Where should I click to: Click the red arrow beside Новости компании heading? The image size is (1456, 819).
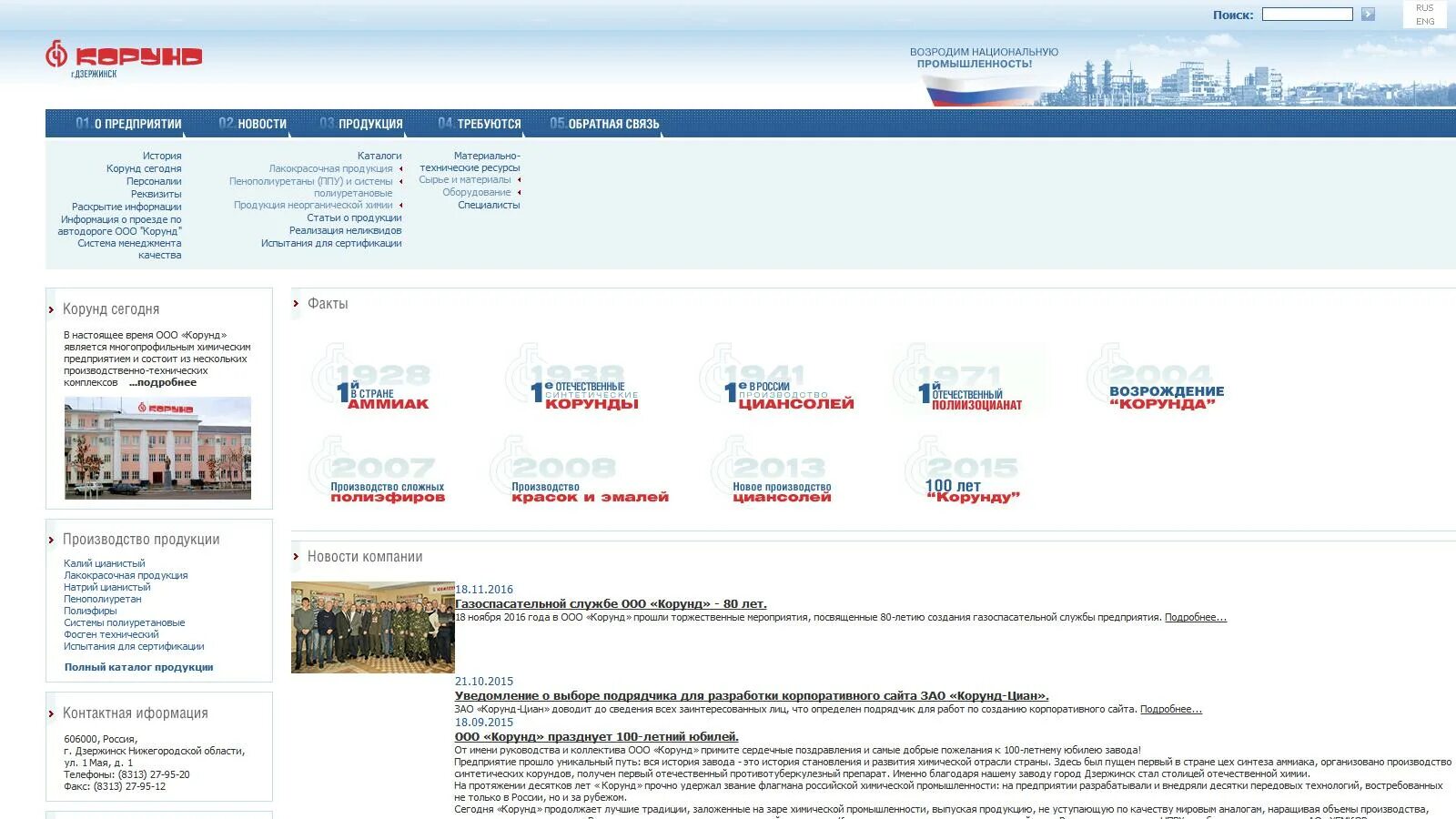pyautogui.click(x=296, y=557)
